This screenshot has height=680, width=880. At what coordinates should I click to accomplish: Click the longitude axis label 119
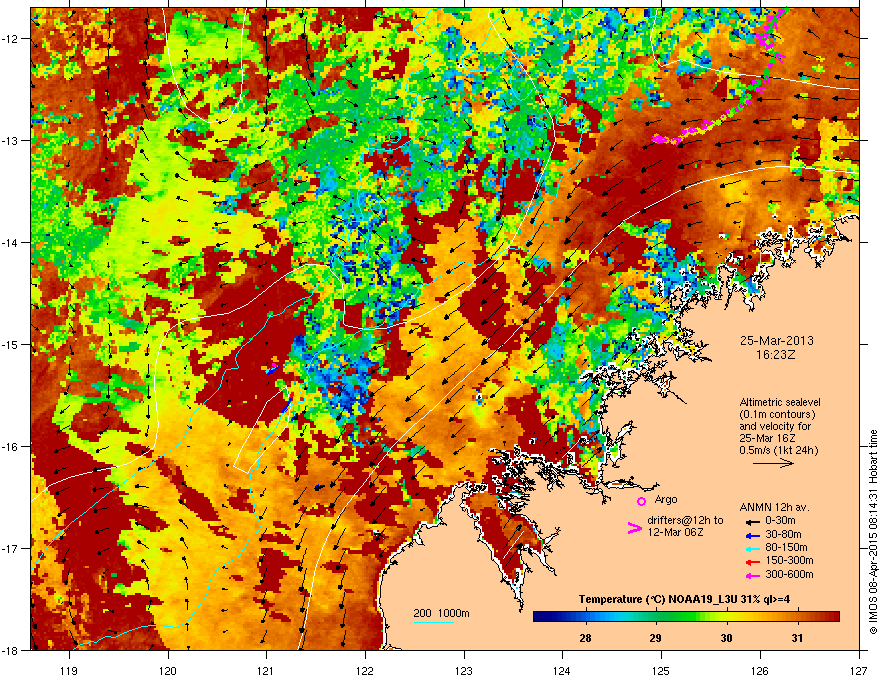pos(69,670)
